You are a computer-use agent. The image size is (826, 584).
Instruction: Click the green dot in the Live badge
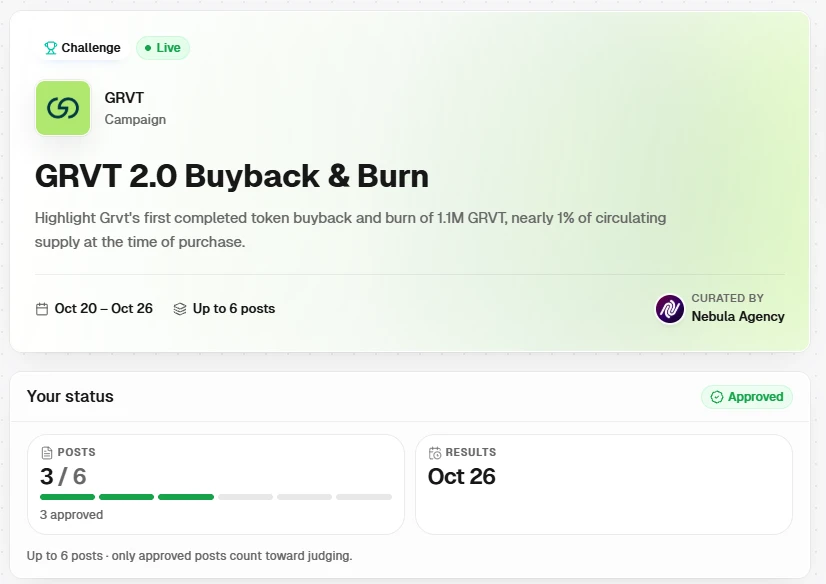[x=148, y=48]
